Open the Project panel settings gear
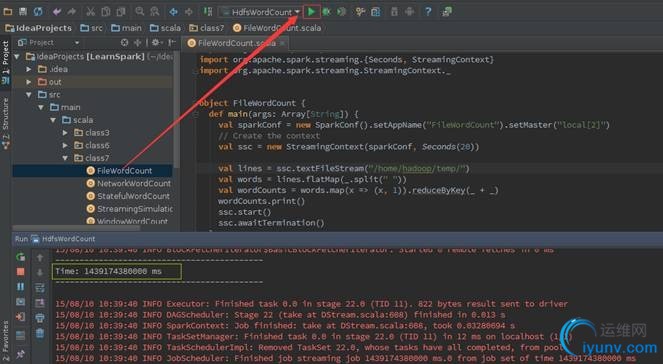 pos(156,42)
